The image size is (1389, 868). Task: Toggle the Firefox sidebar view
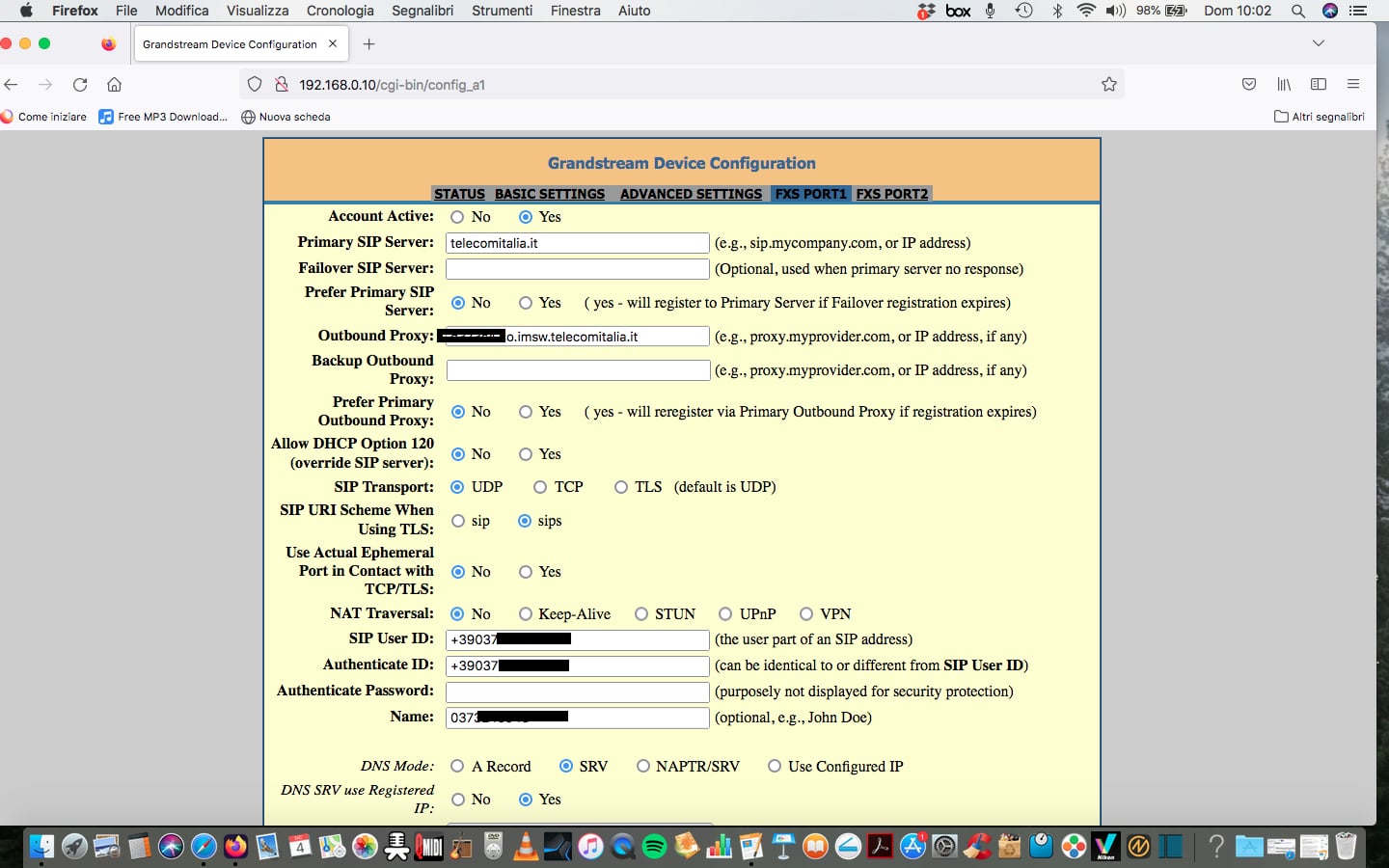click(1319, 85)
